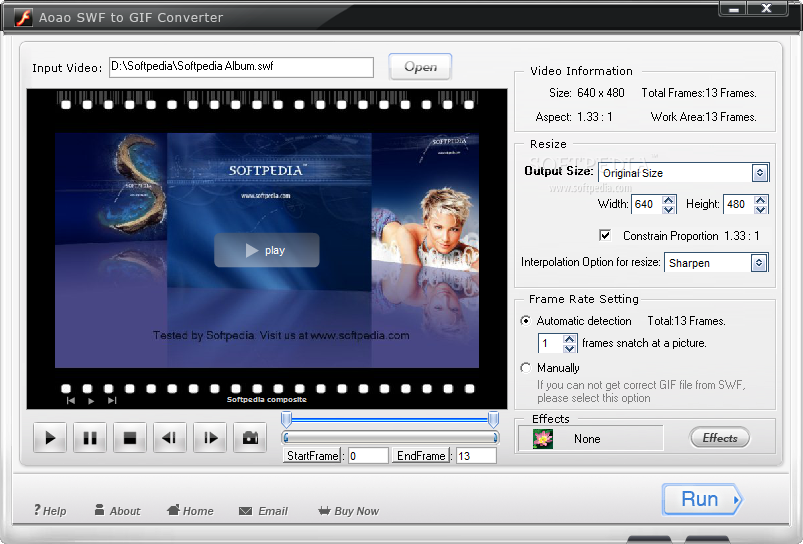Click the small play icon in preview
803x544 pixels.
(x=91, y=401)
